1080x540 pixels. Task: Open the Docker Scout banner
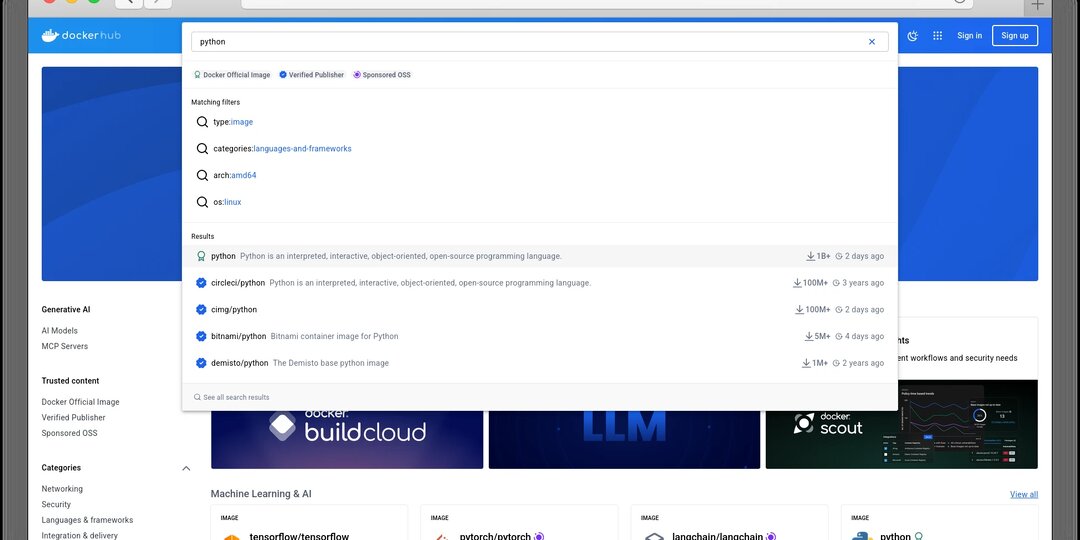(x=902, y=424)
